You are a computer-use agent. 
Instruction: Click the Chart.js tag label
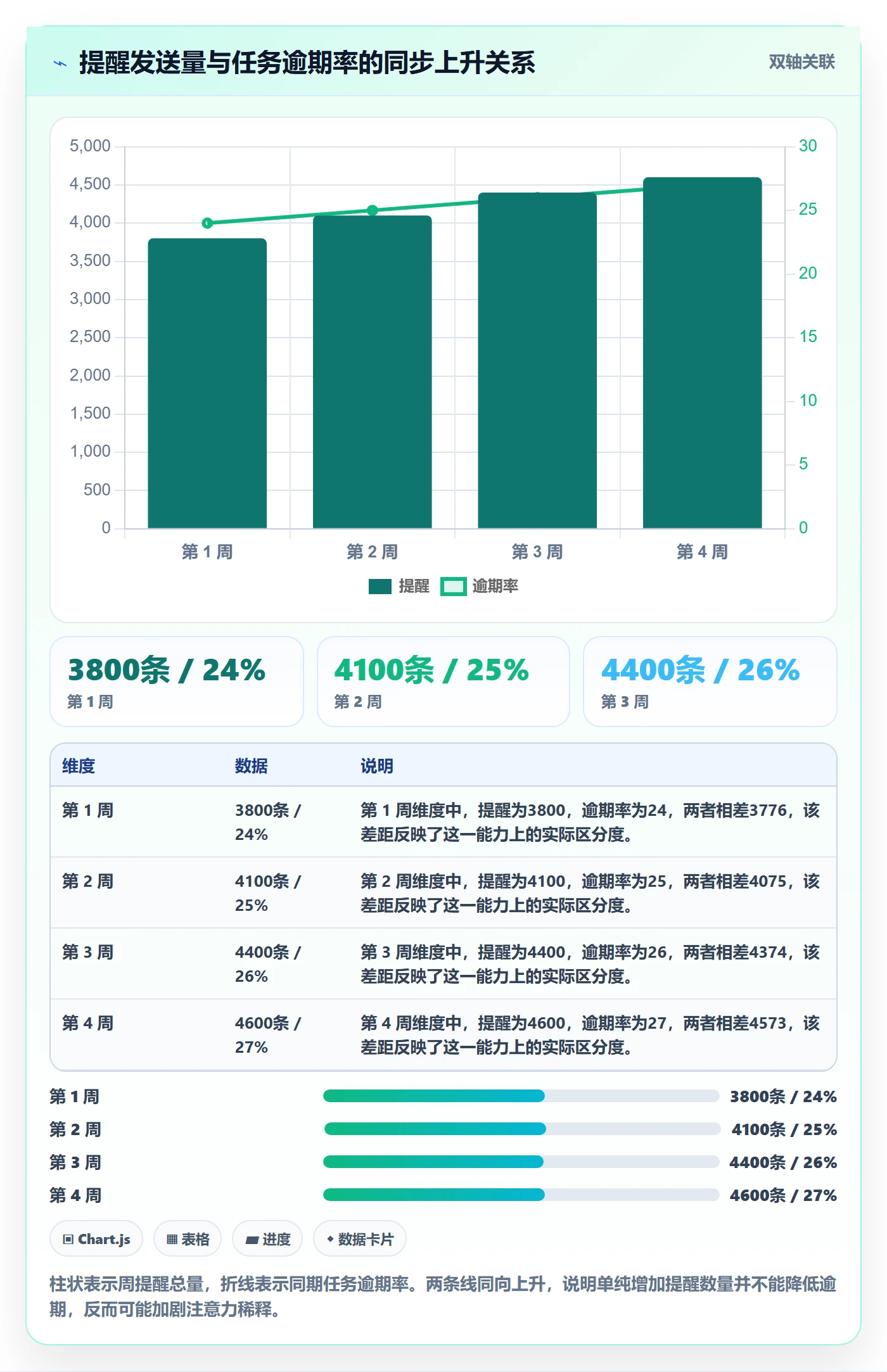click(x=104, y=1239)
